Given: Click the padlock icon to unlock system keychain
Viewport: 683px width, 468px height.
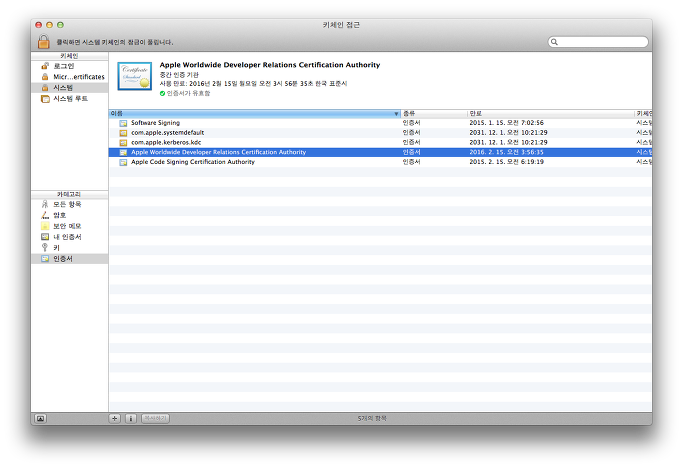Looking at the screenshot, I should pyautogui.click(x=43, y=42).
